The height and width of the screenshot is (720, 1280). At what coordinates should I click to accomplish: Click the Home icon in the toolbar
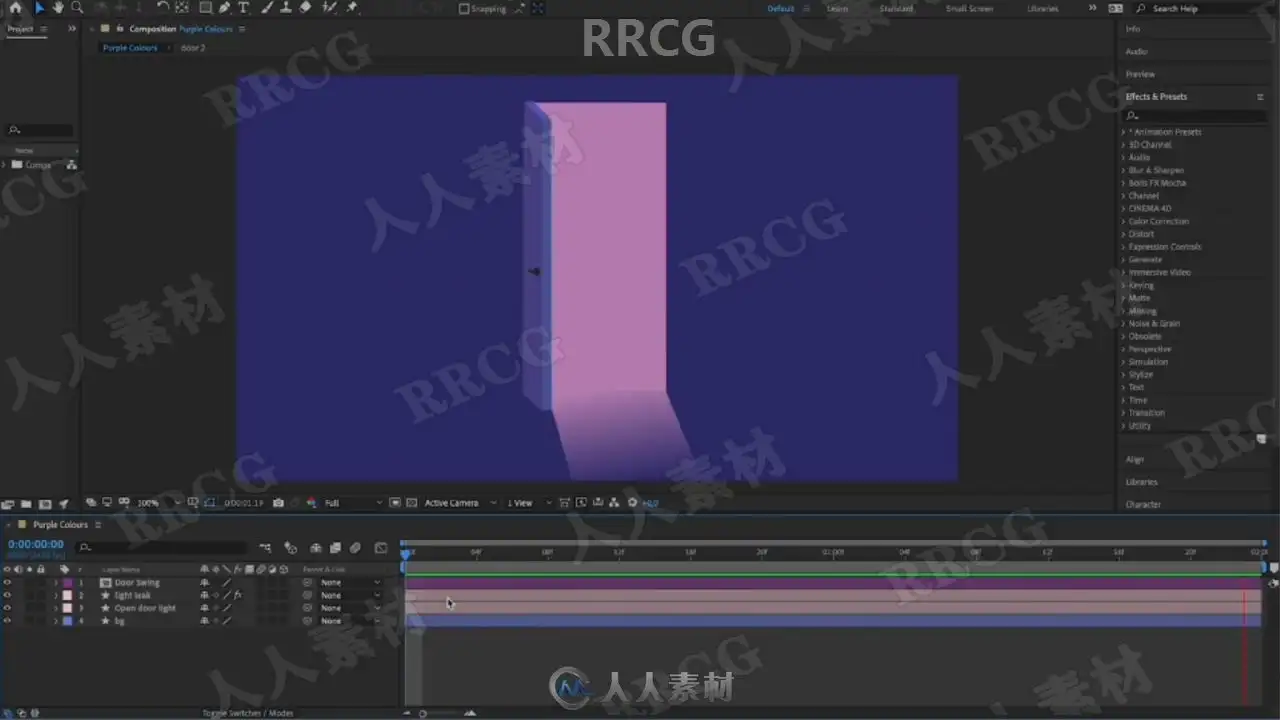coord(15,8)
